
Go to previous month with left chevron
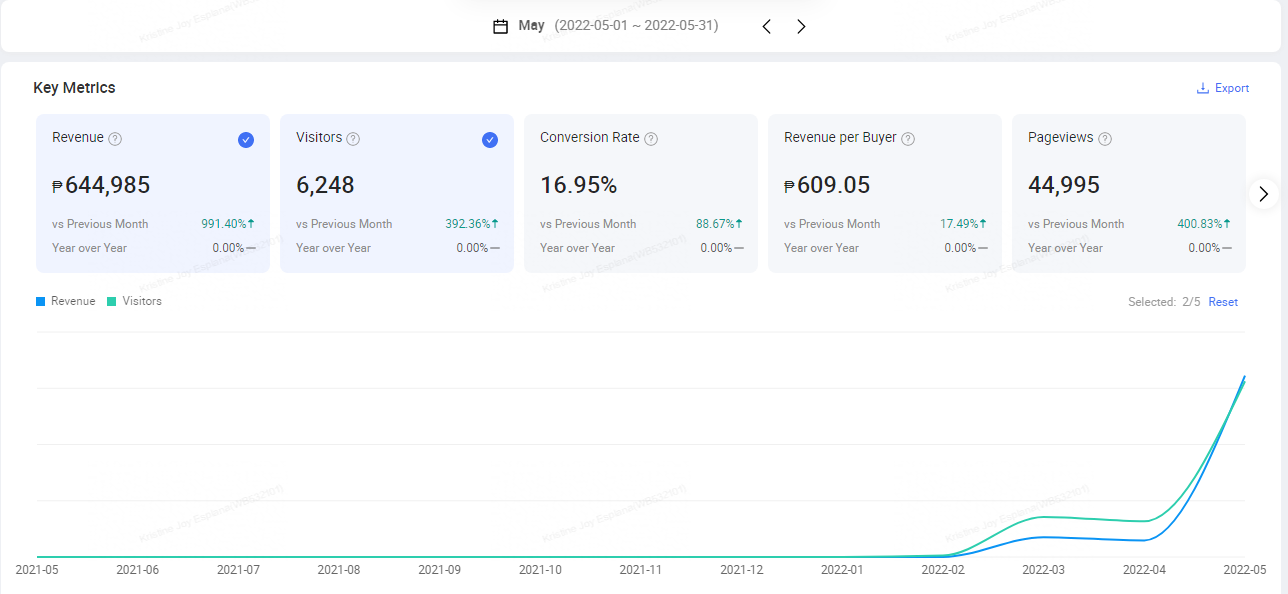(x=767, y=26)
